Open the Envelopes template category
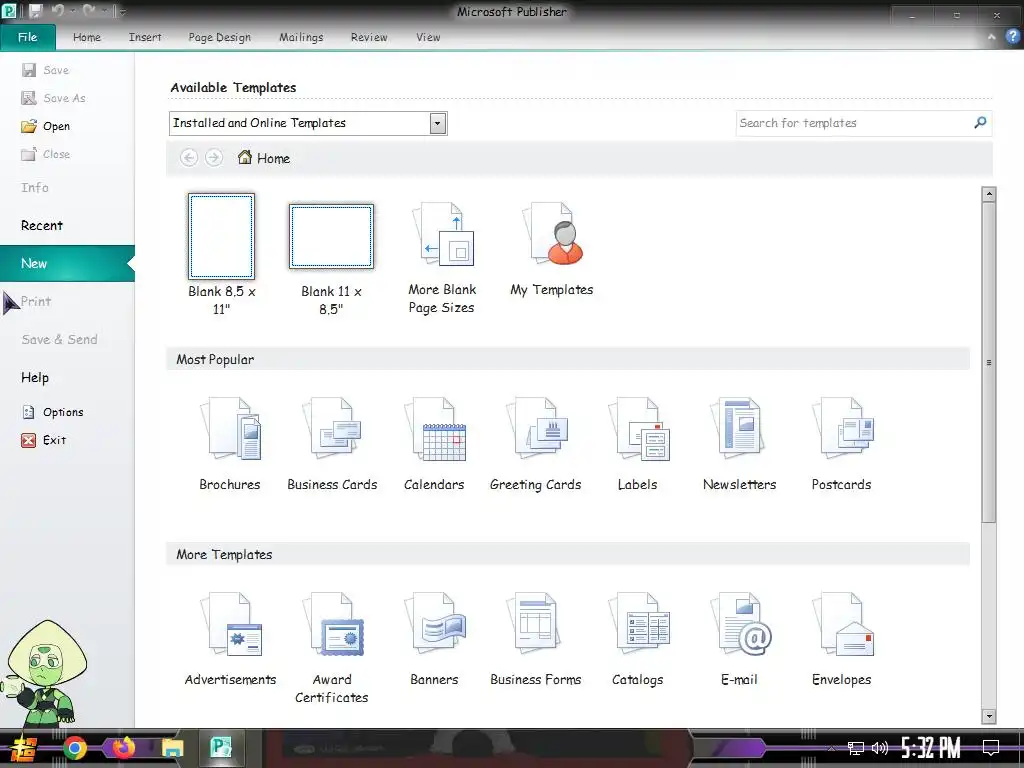This screenshot has width=1024, height=768. click(x=841, y=639)
